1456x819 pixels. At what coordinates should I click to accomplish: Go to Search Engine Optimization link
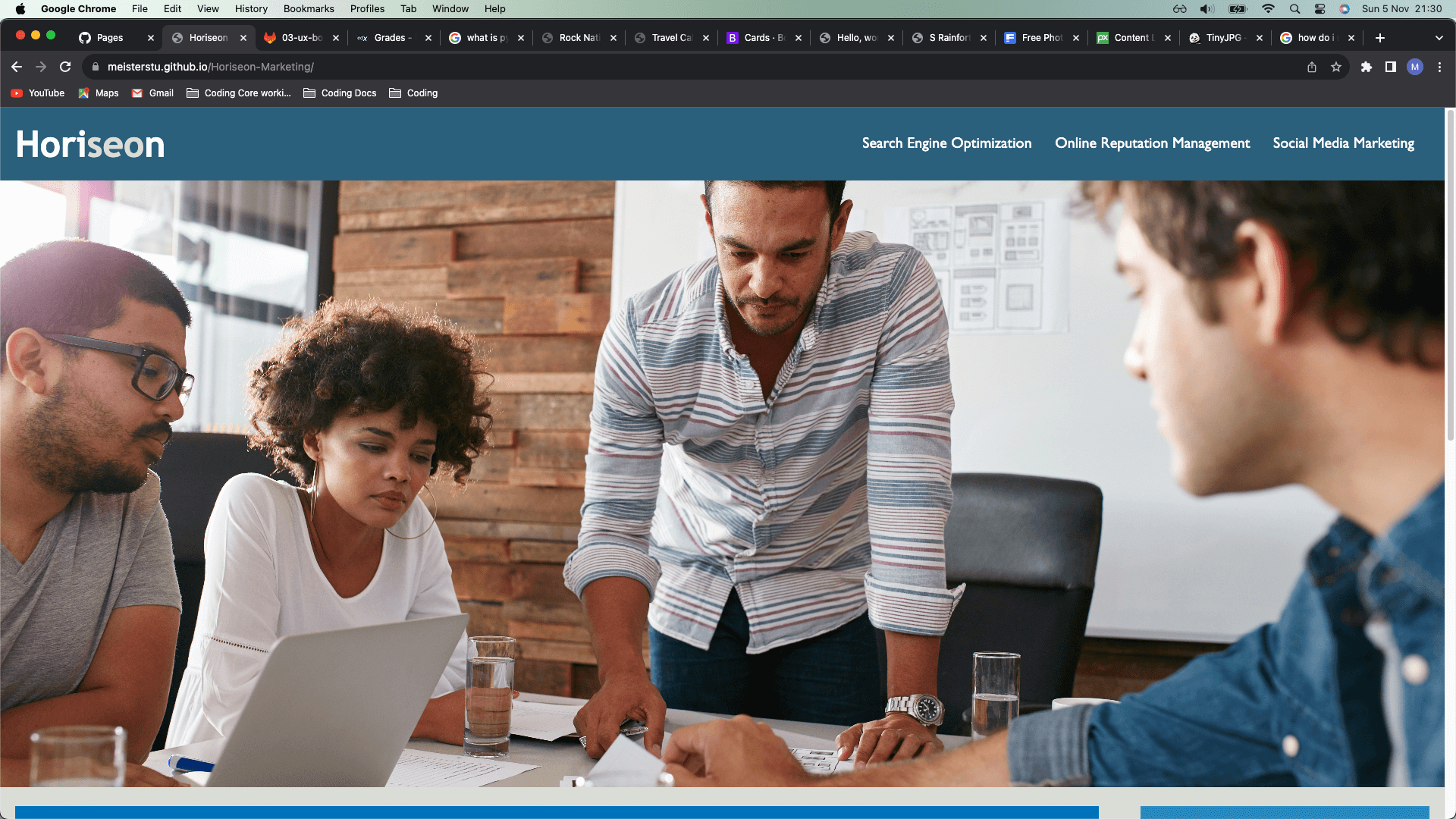click(x=946, y=143)
